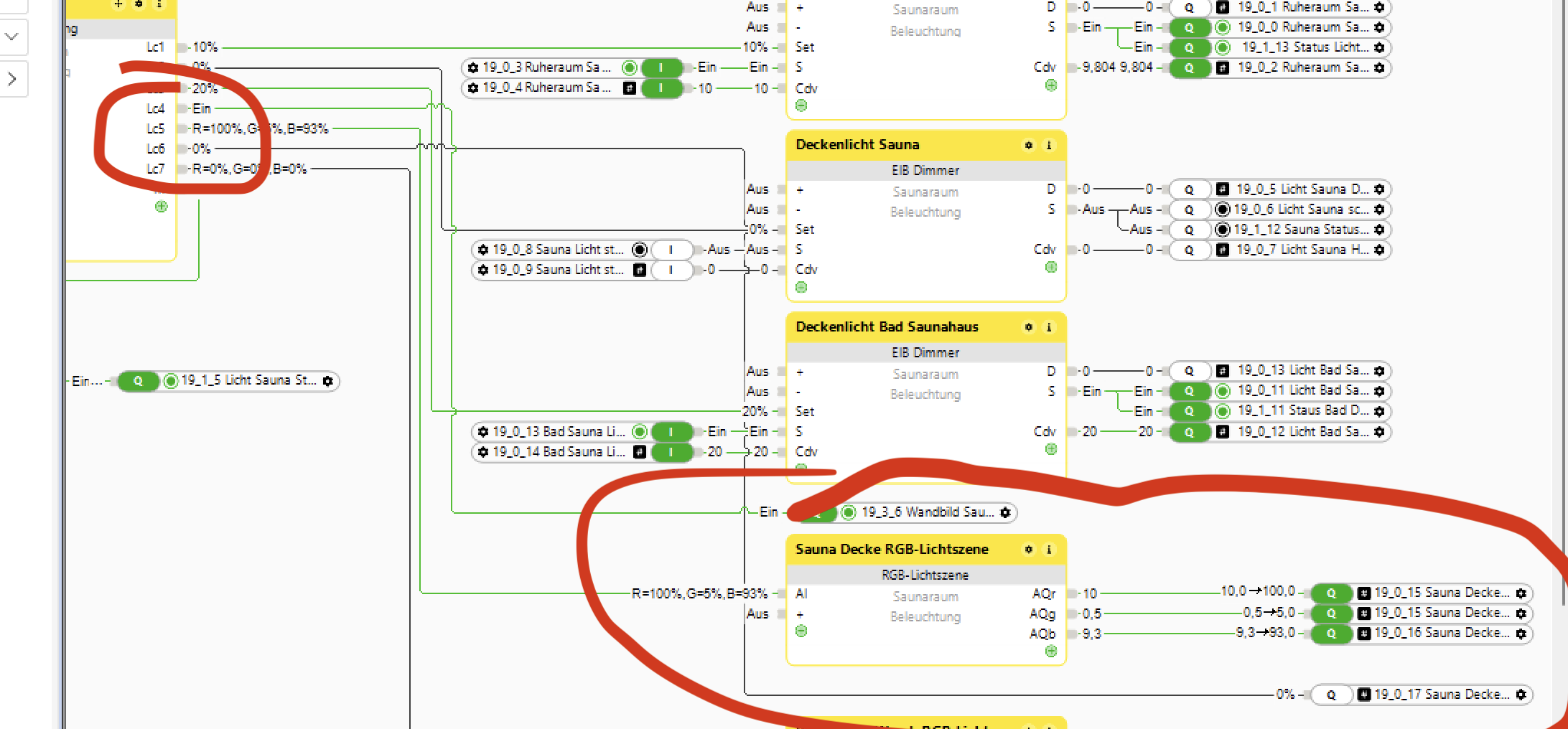Click digital type icon of 19_0_6 Licht Sauna
The width and height of the screenshot is (1568, 729).
tap(1223, 210)
